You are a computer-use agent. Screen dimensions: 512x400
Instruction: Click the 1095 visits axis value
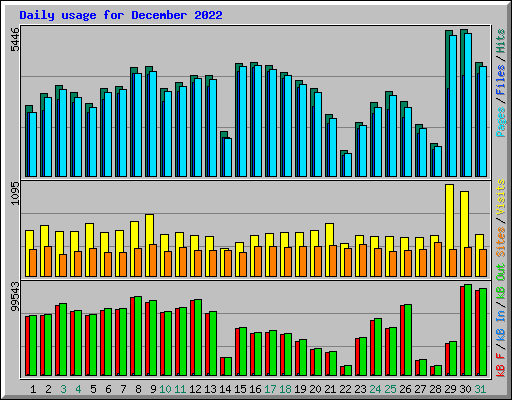point(15,193)
